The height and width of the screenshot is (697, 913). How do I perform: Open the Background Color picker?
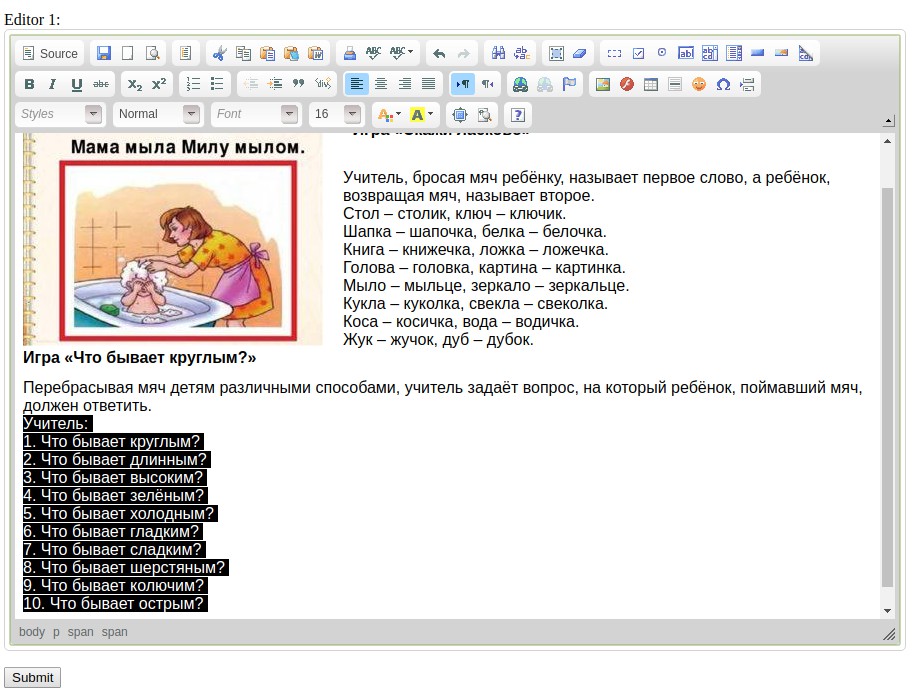coord(422,115)
